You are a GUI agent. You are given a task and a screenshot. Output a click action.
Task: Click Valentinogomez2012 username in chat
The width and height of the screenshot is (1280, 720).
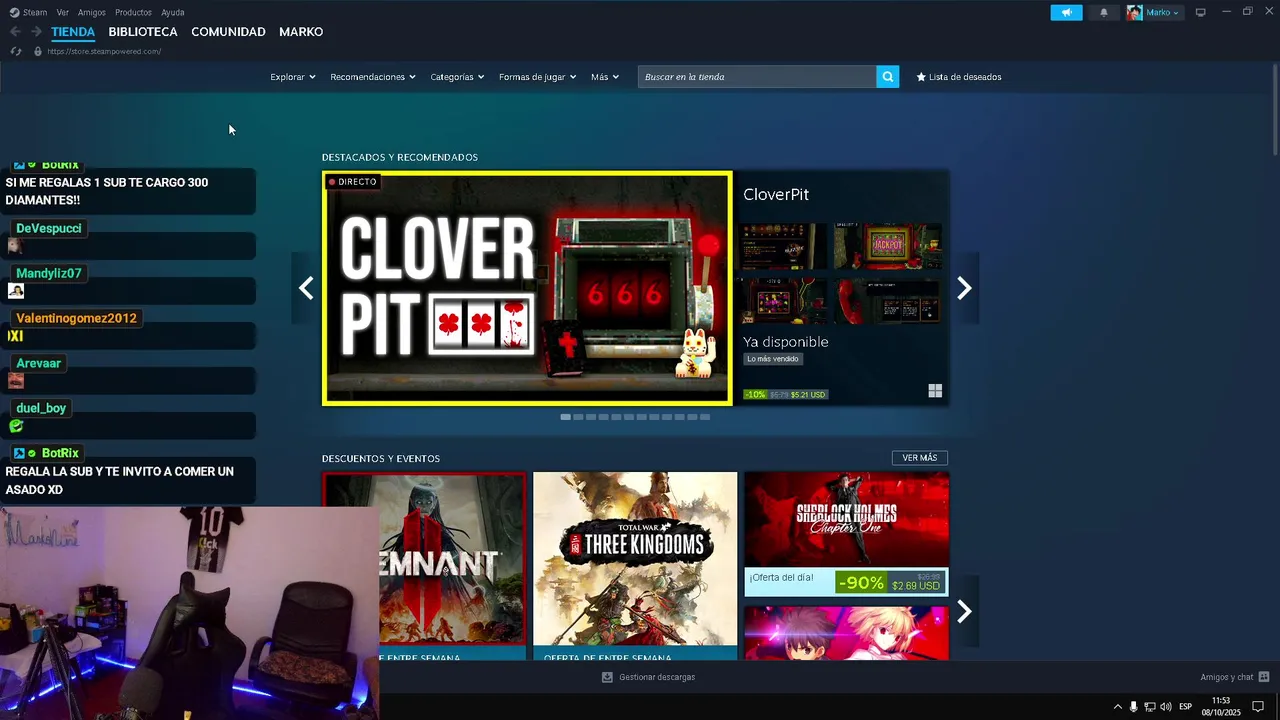pos(76,318)
